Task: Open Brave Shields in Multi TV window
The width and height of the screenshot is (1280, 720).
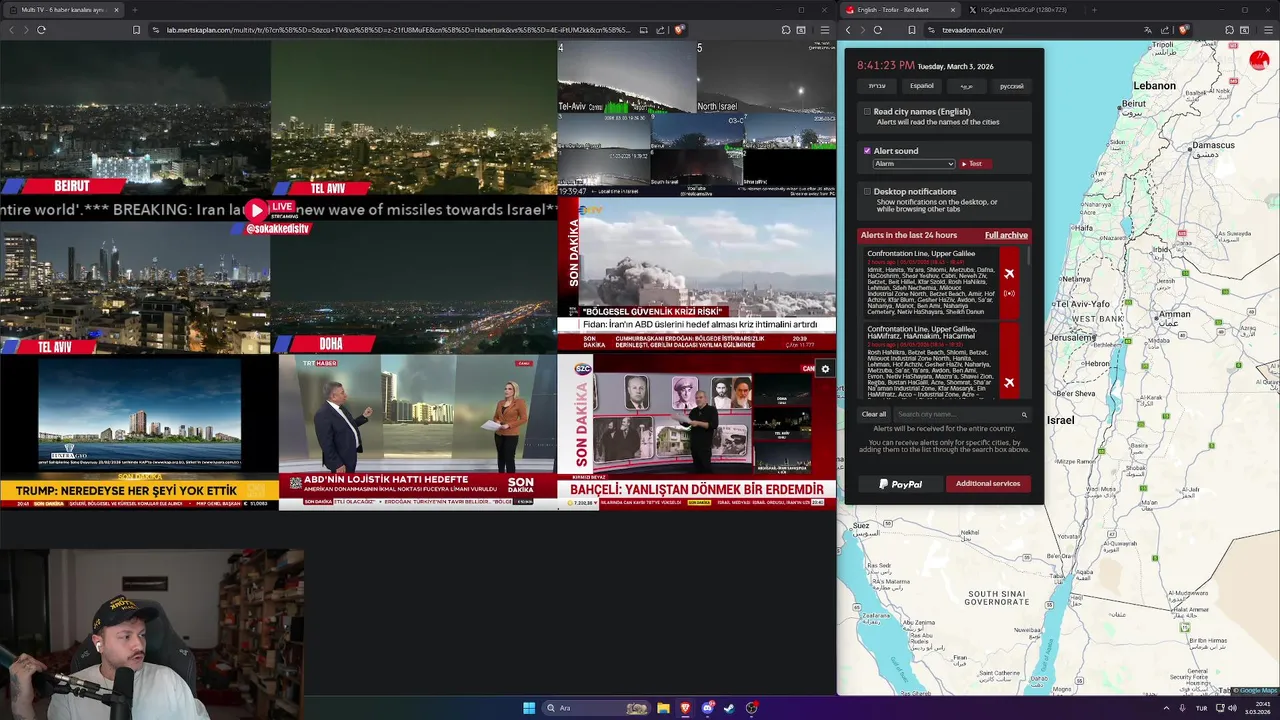Action: [679, 30]
